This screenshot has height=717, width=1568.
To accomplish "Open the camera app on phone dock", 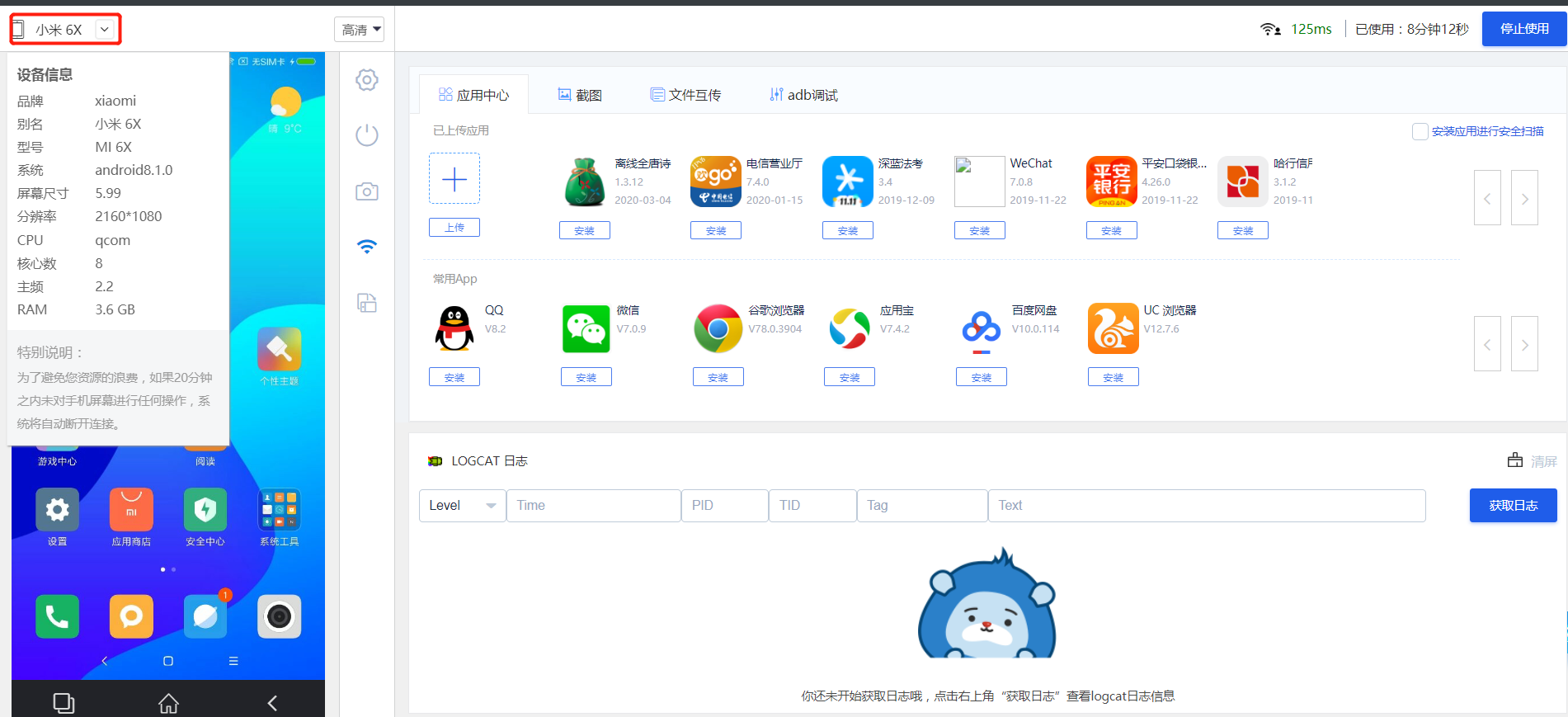I will [280, 616].
